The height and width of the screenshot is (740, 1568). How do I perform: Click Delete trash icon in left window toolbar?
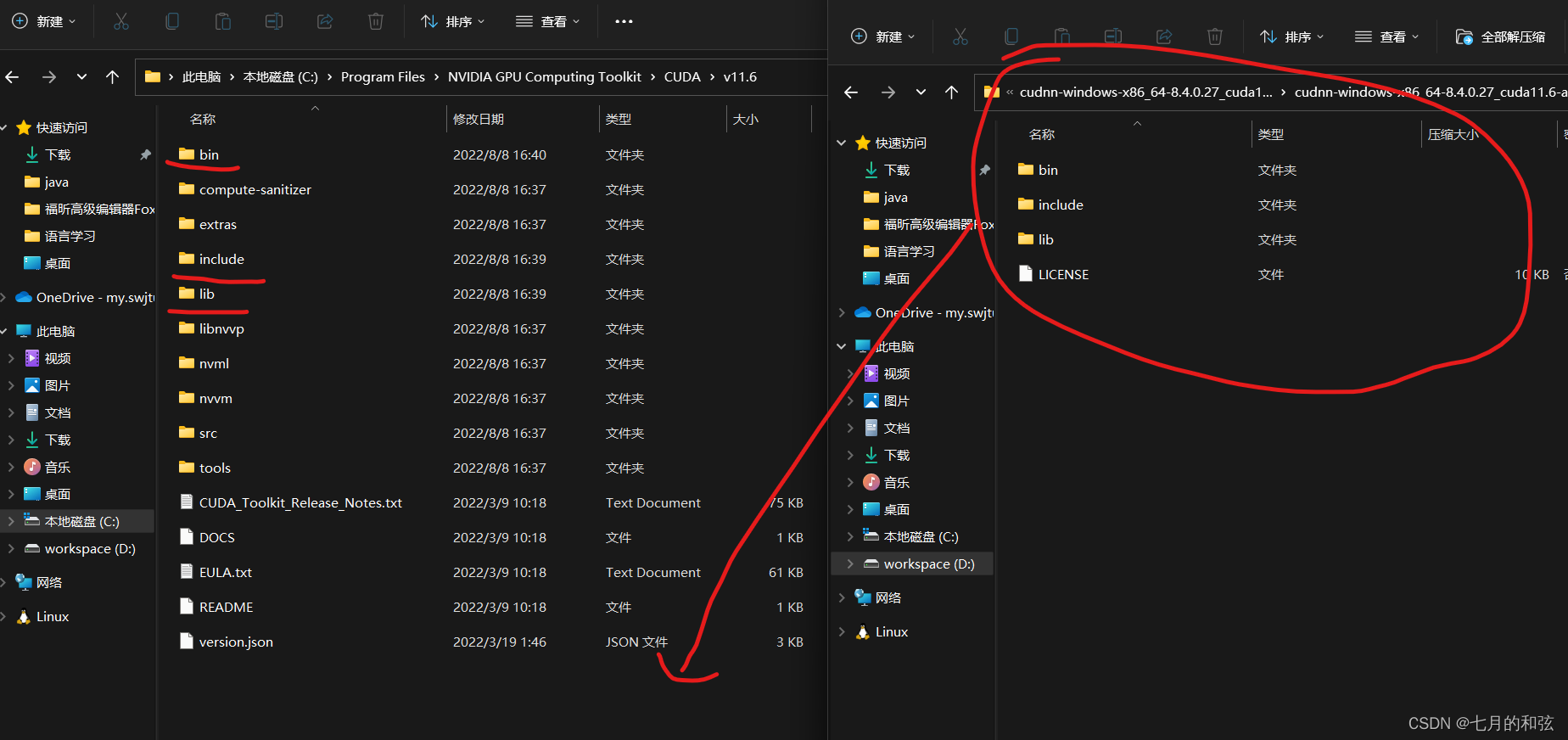click(376, 21)
